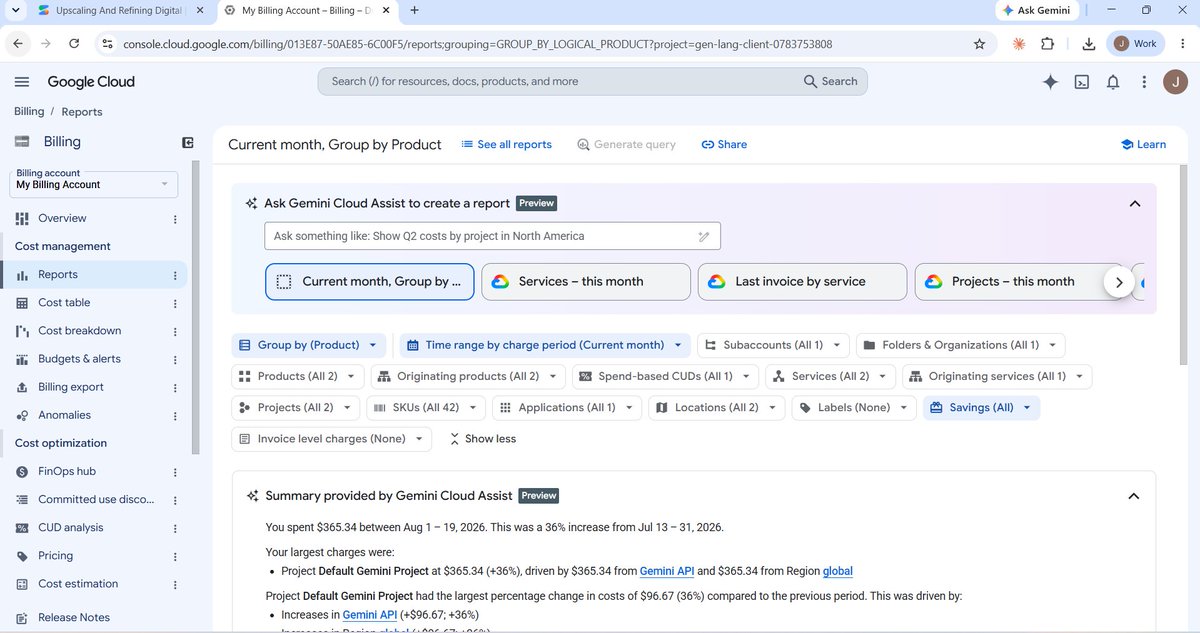Collapse the Billing side panel
This screenshot has height=633, width=1200.
(187, 143)
